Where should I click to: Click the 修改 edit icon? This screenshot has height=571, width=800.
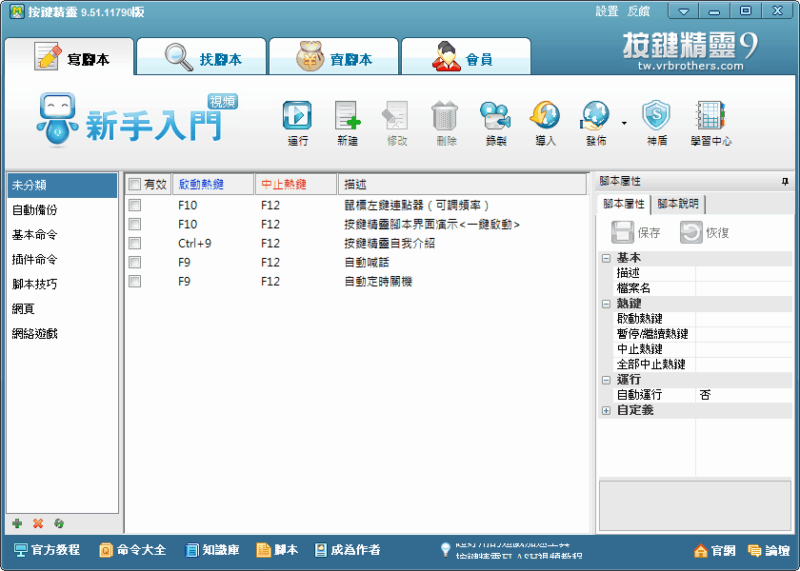(396, 123)
